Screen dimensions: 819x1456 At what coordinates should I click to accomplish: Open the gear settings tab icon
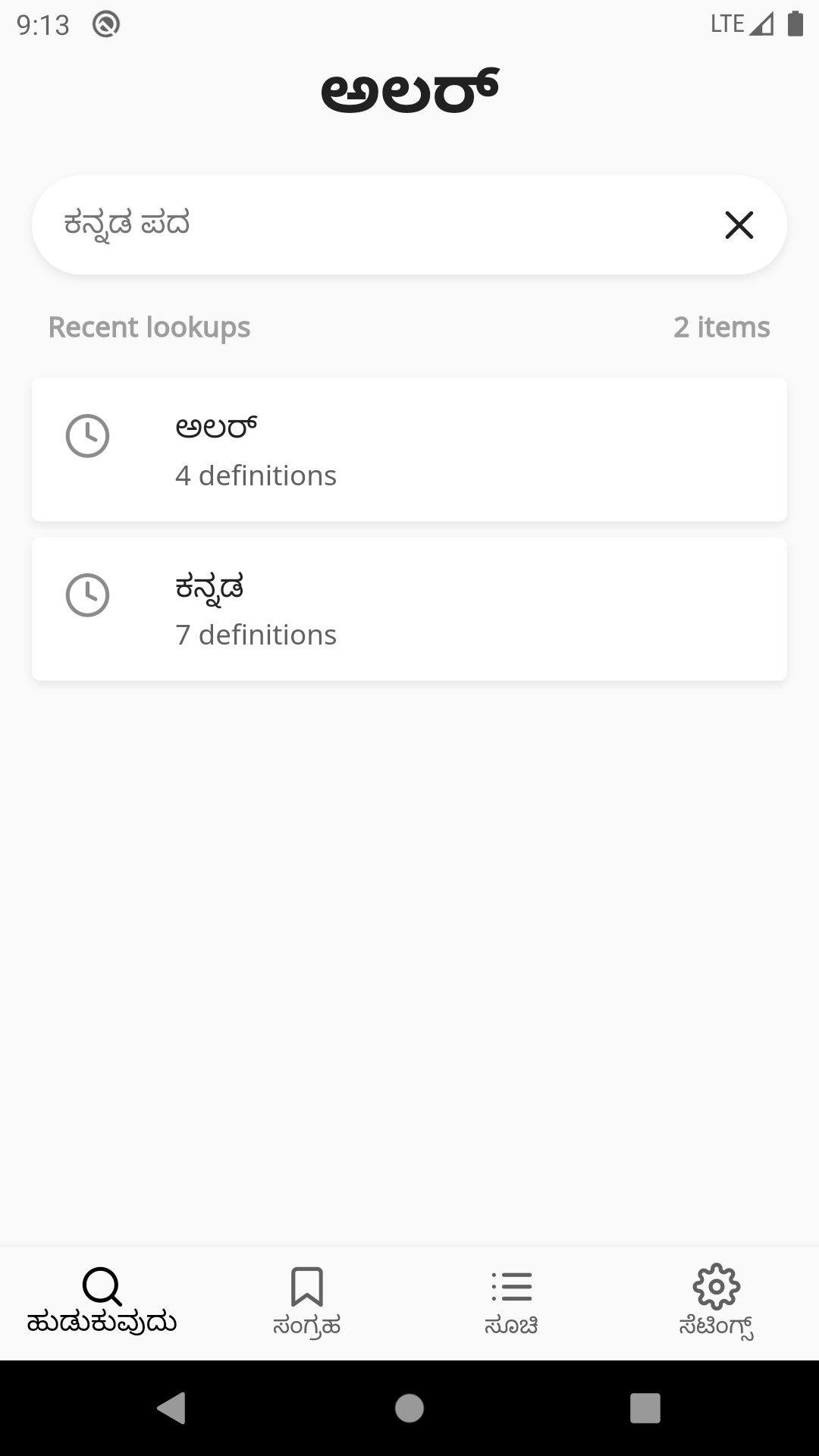(x=717, y=1287)
